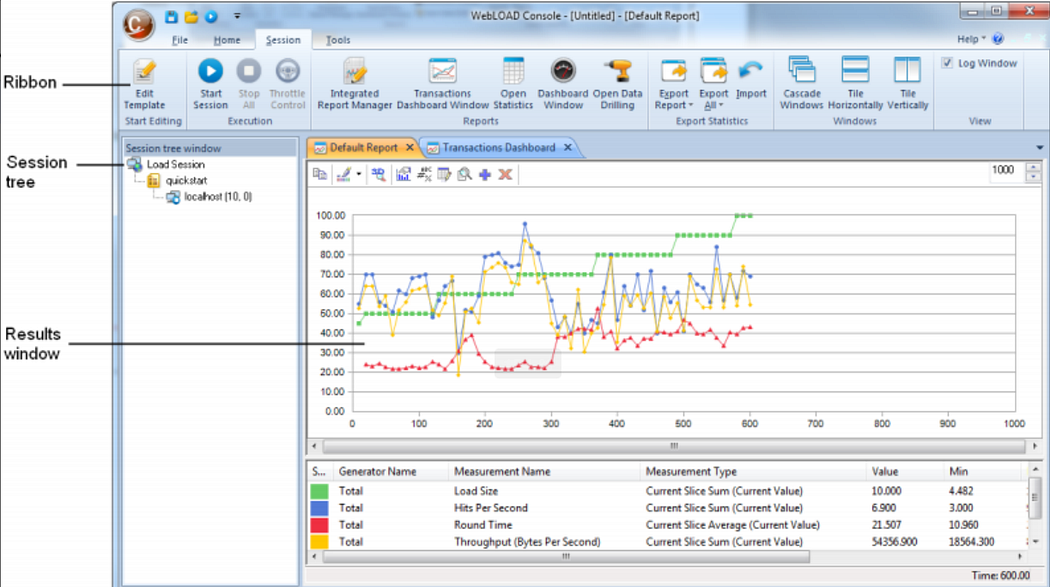Open the tab list dropdown arrow

tap(1039, 148)
